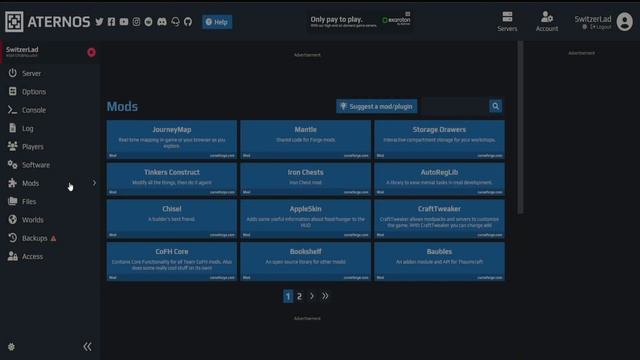Open the Aternos Reddit page
This screenshot has height=360, width=640.
pos(149,22)
